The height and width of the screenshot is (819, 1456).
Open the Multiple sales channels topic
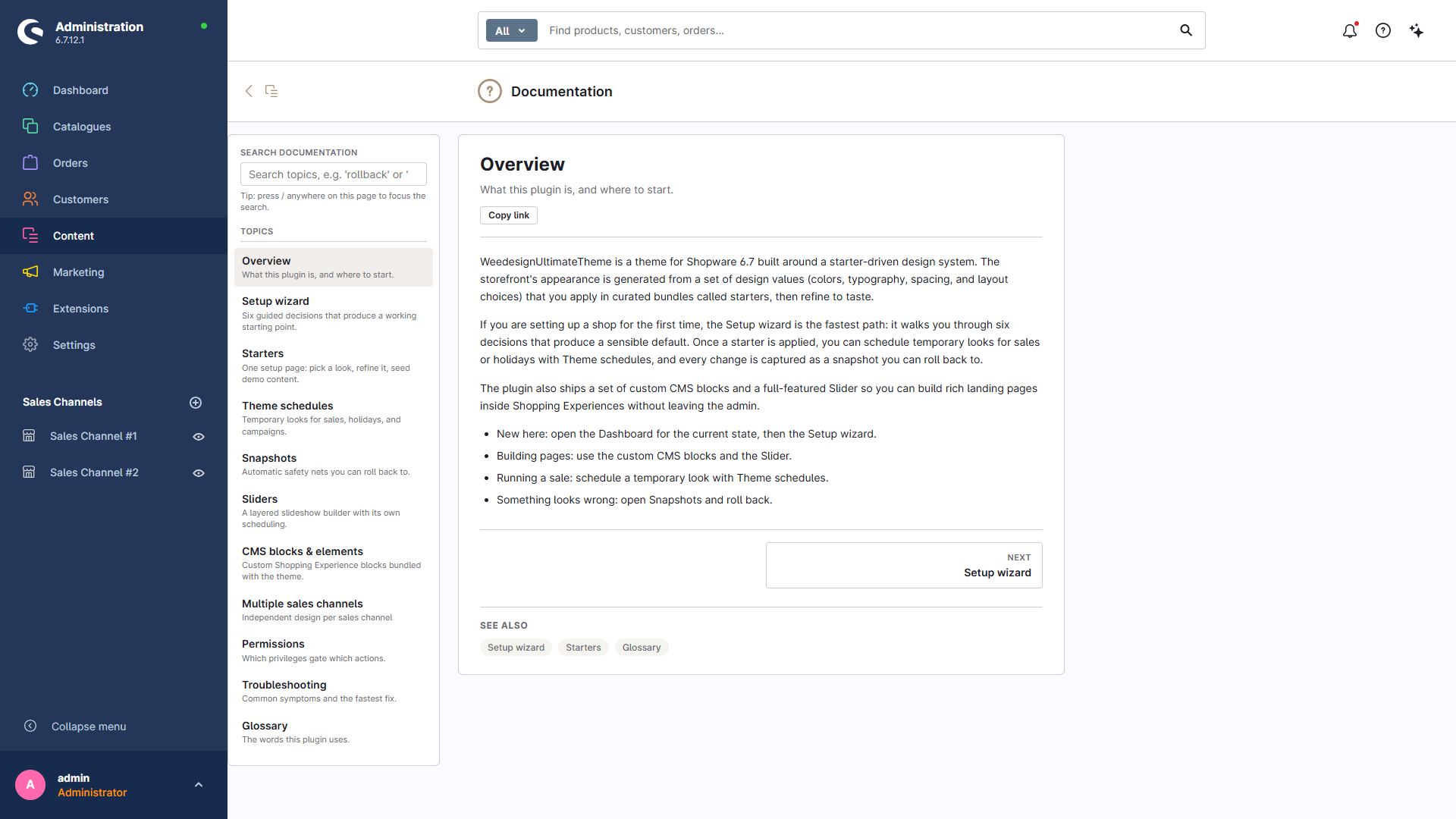tap(334, 610)
